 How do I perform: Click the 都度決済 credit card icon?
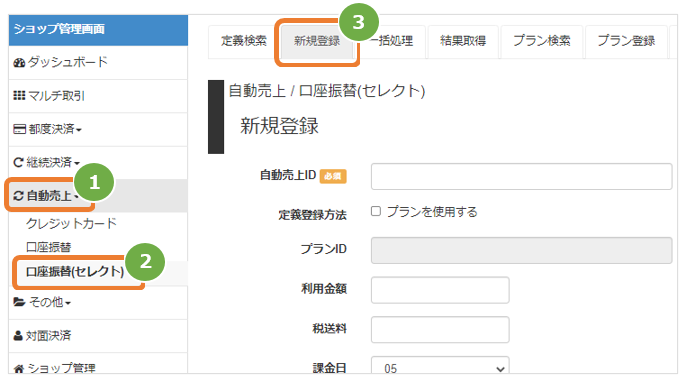coord(19,129)
